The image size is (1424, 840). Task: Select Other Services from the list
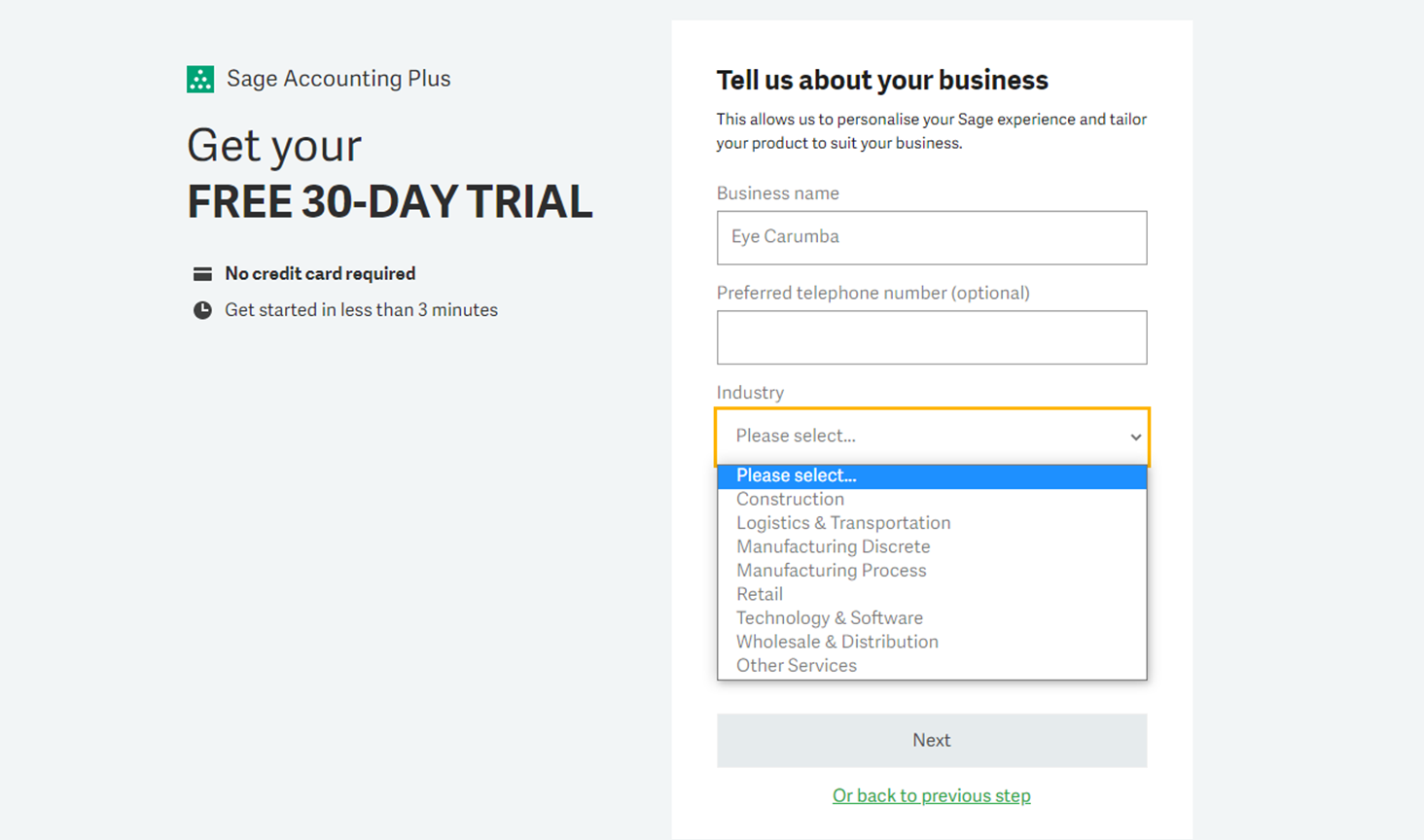(x=796, y=666)
